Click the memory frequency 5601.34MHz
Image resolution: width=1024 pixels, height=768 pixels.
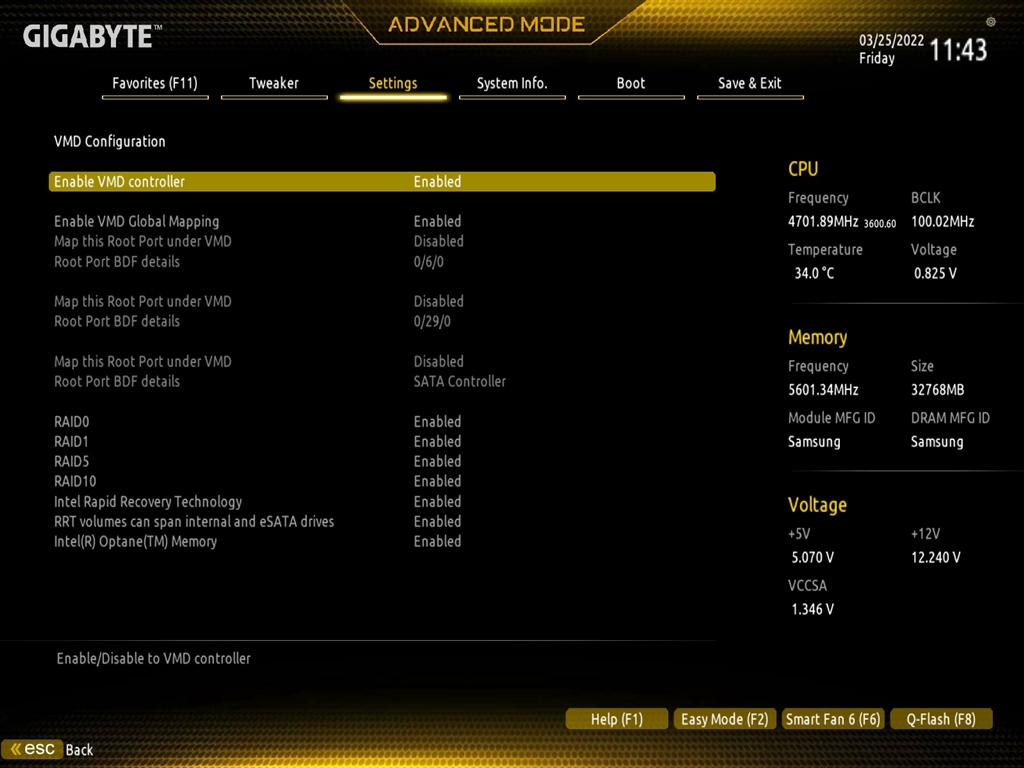click(823, 390)
